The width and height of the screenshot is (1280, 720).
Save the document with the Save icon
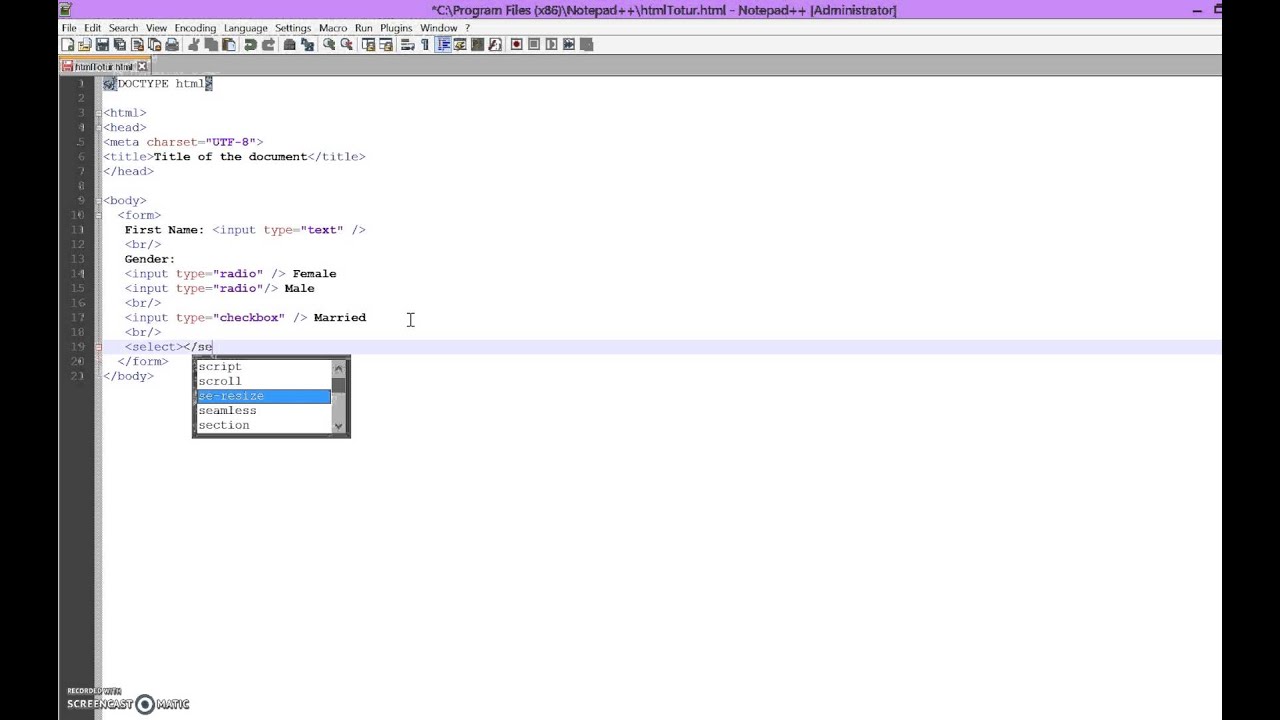pyautogui.click(x=102, y=44)
